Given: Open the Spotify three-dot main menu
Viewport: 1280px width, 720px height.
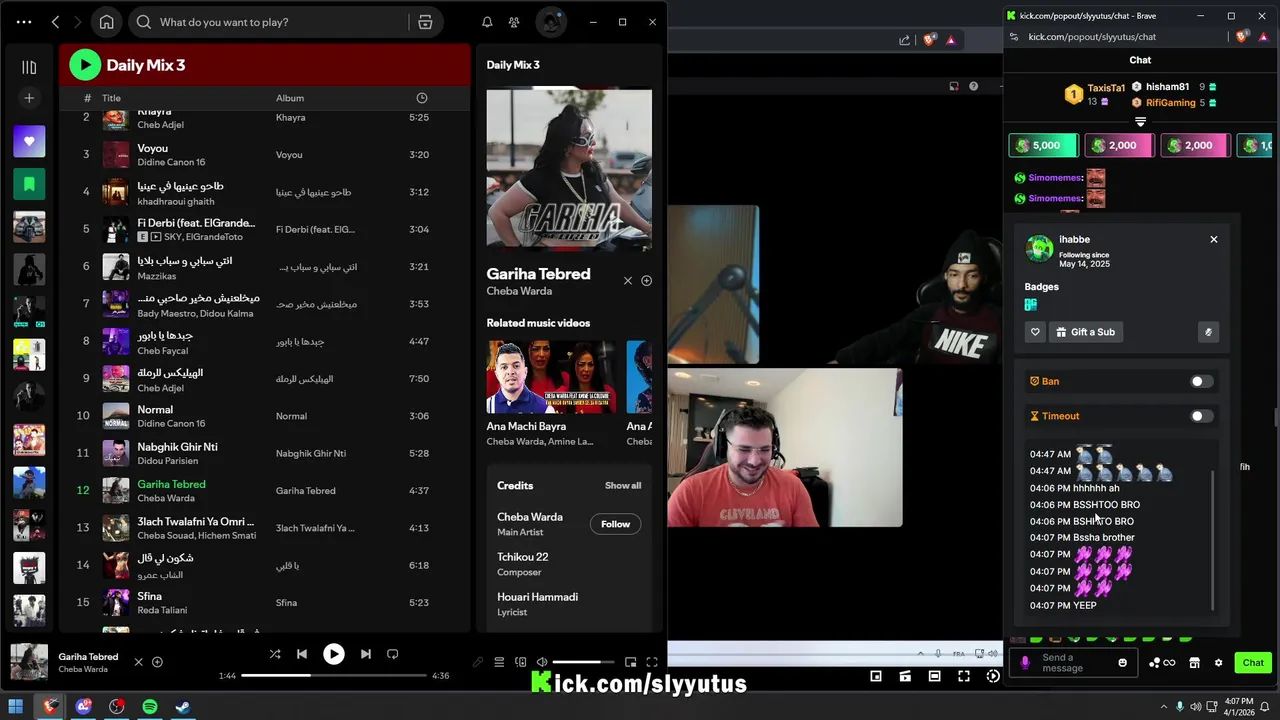Looking at the screenshot, I should tap(24, 22).
